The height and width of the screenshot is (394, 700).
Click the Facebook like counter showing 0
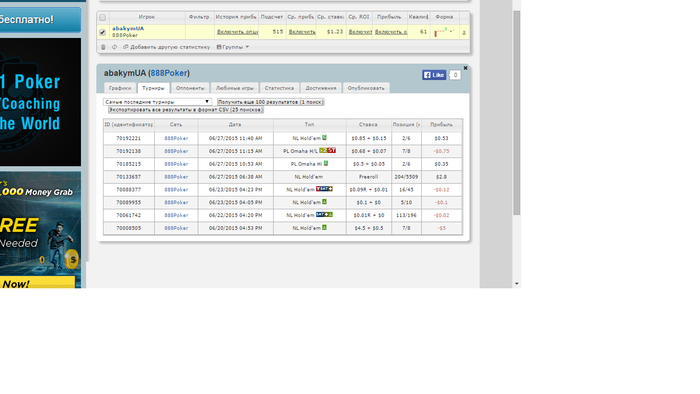pos(455,75)
